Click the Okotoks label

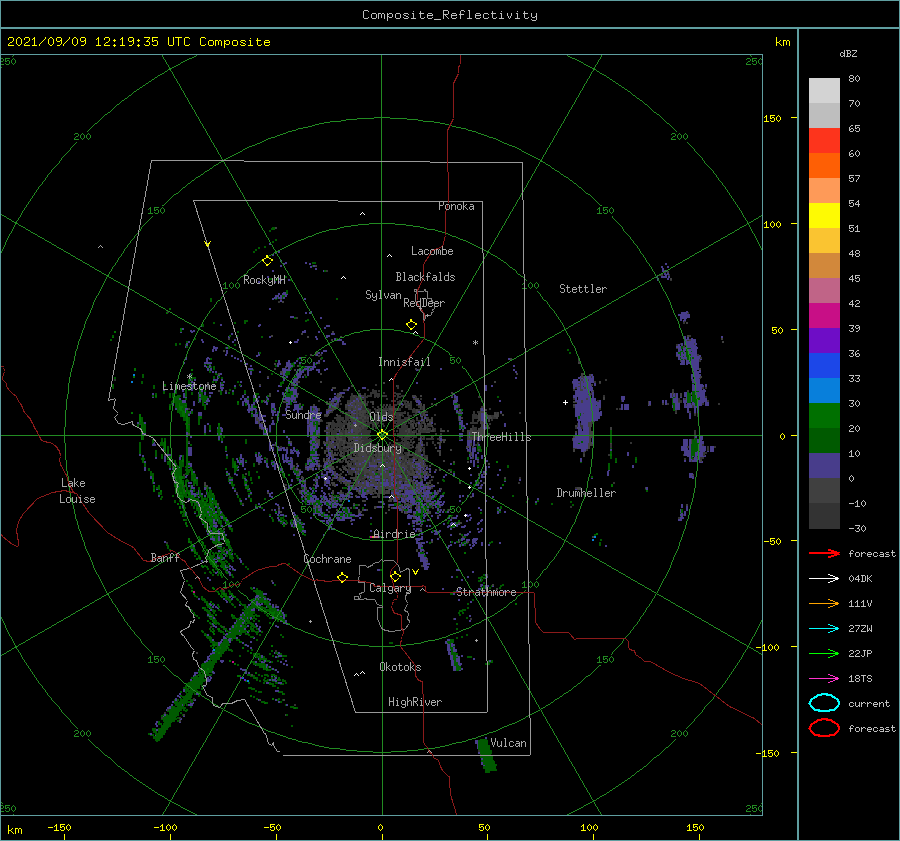tap(400, 667)
